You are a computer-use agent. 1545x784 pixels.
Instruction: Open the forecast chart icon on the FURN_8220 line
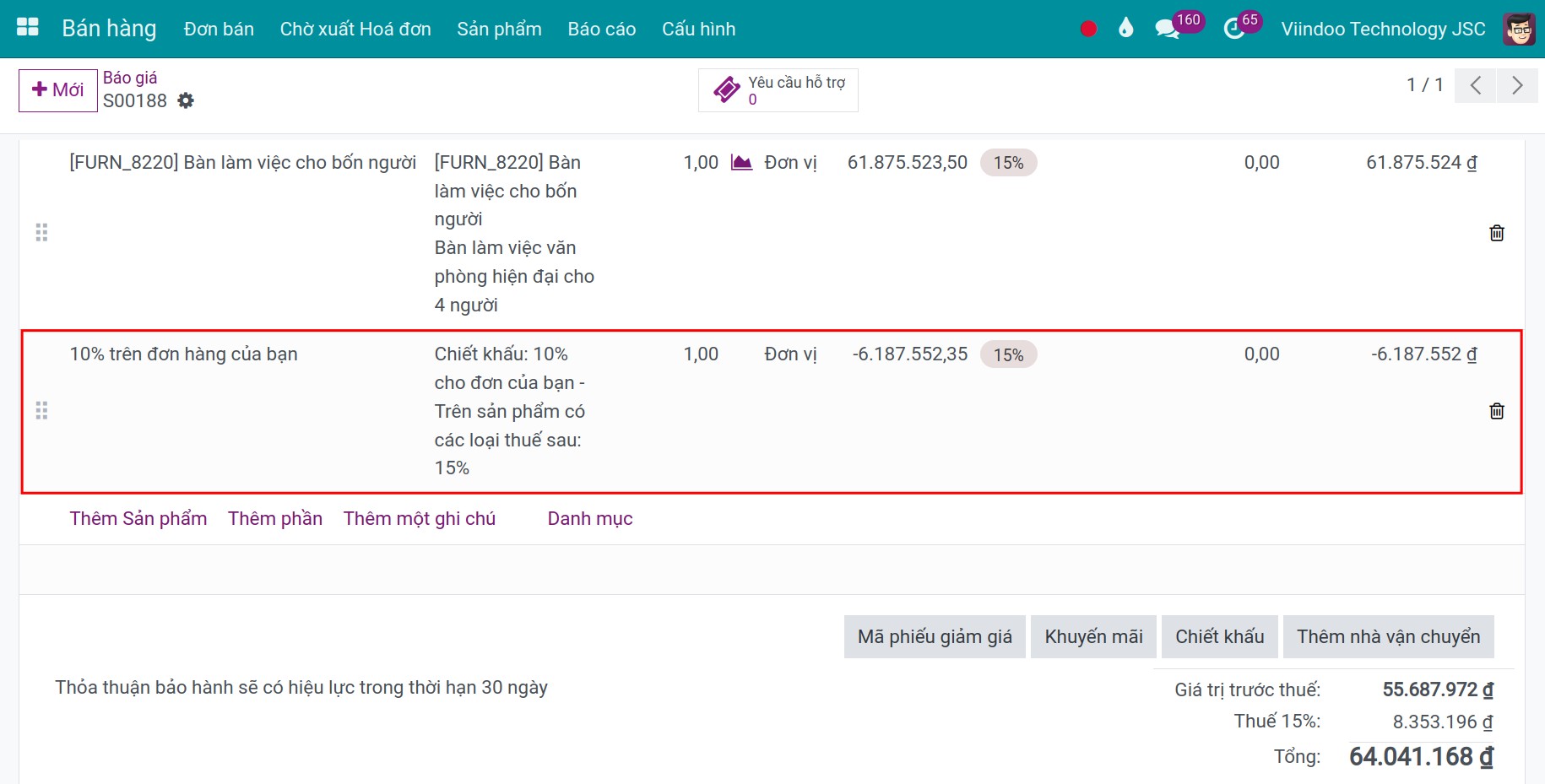(741, 162)
